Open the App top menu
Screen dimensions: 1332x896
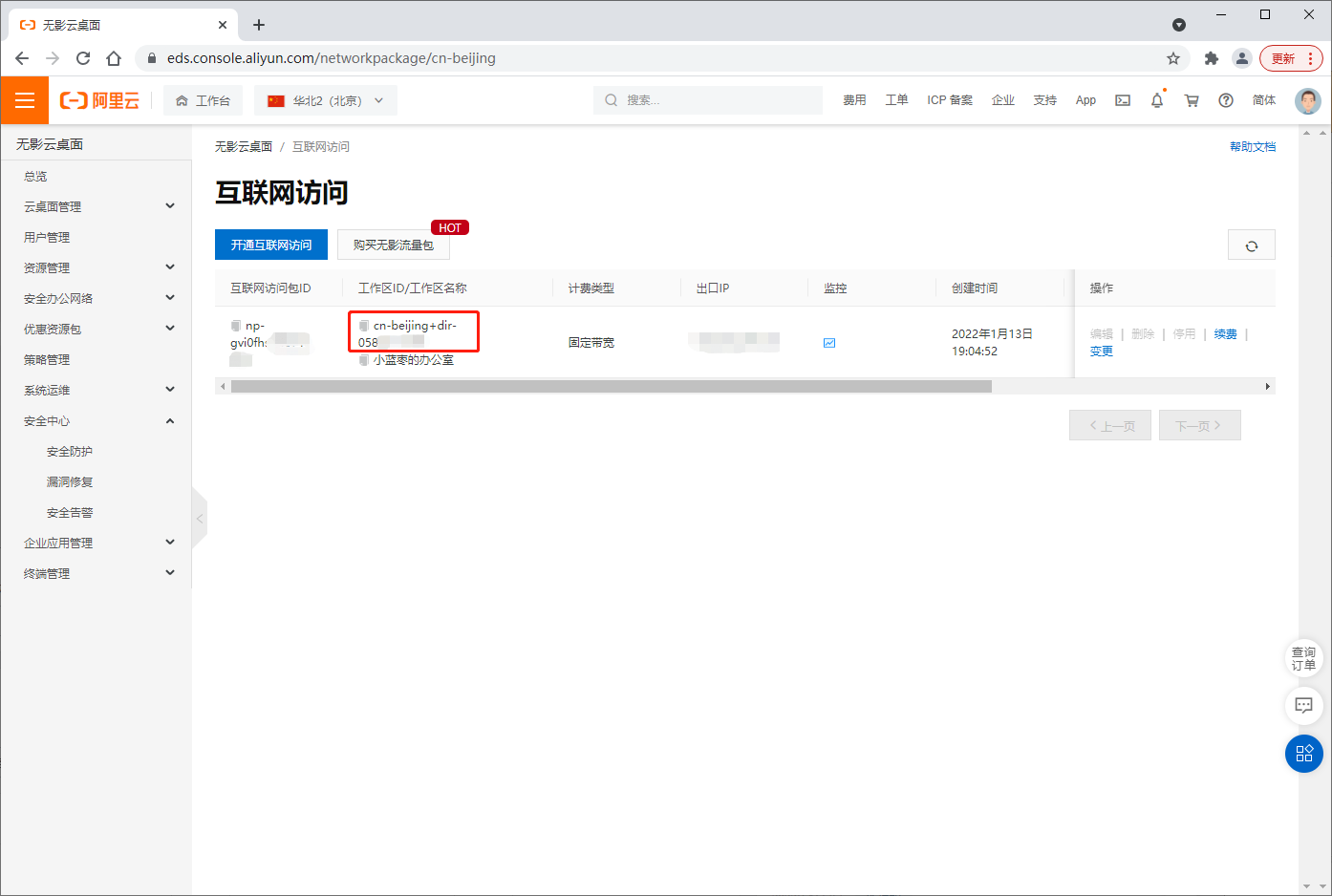[1086, 100]
